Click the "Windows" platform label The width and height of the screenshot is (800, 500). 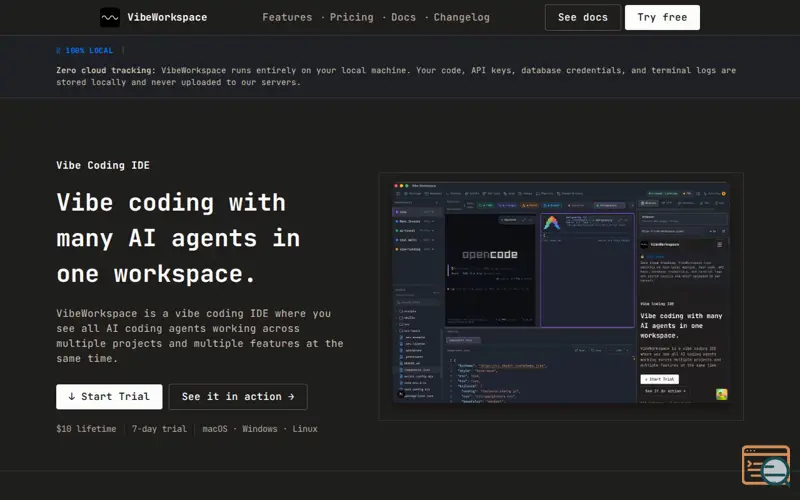260,429
